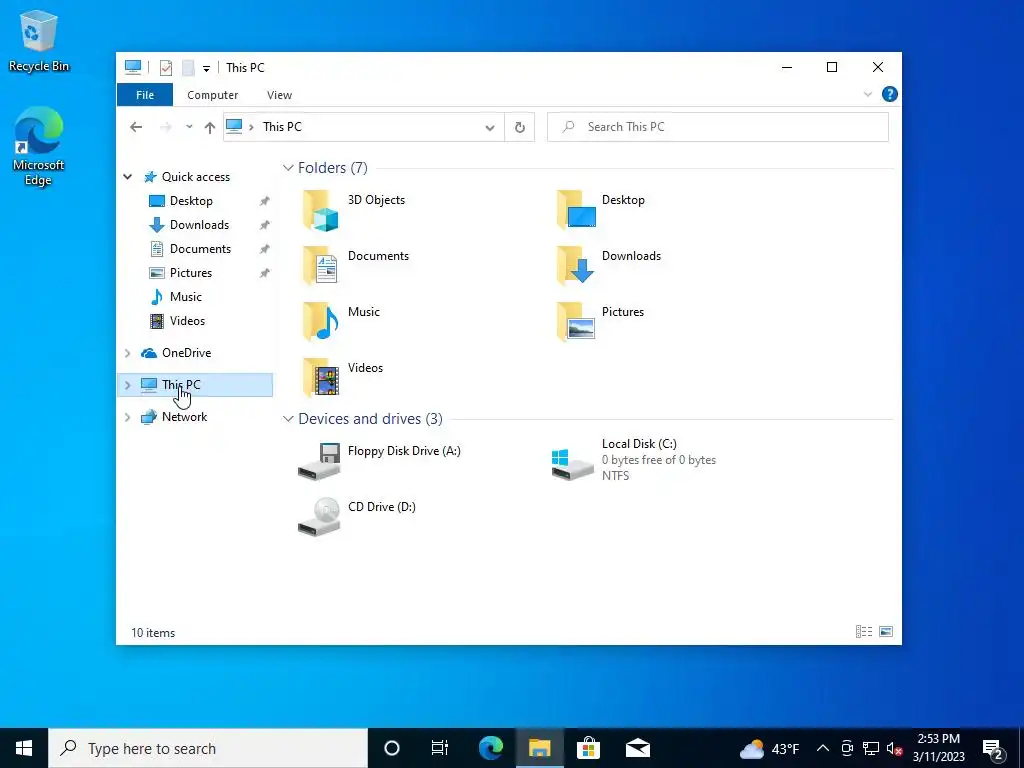Click the File Explorer taskbar icon
The width and height of the screenshot is (1024, 768).
539,748
